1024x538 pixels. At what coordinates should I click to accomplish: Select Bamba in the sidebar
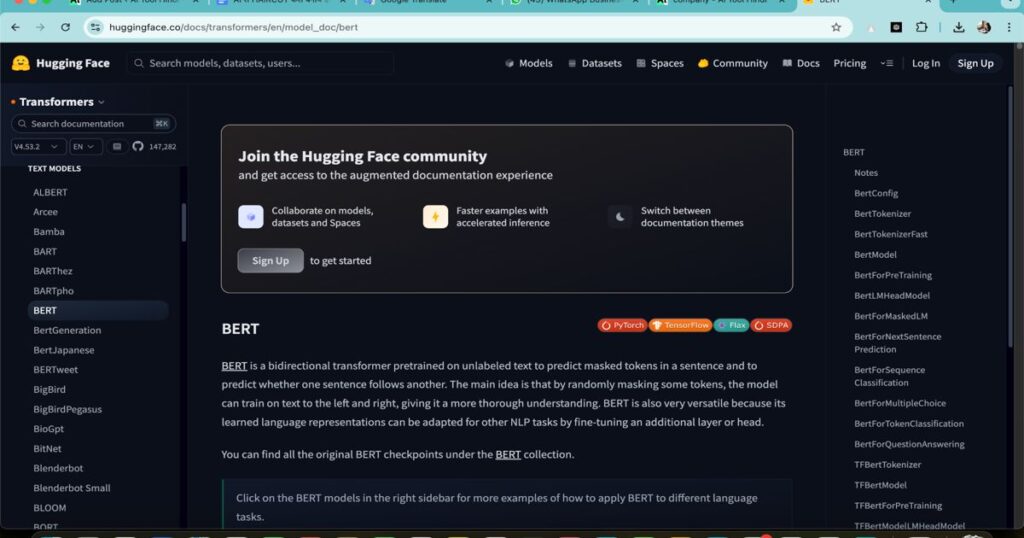49,232
